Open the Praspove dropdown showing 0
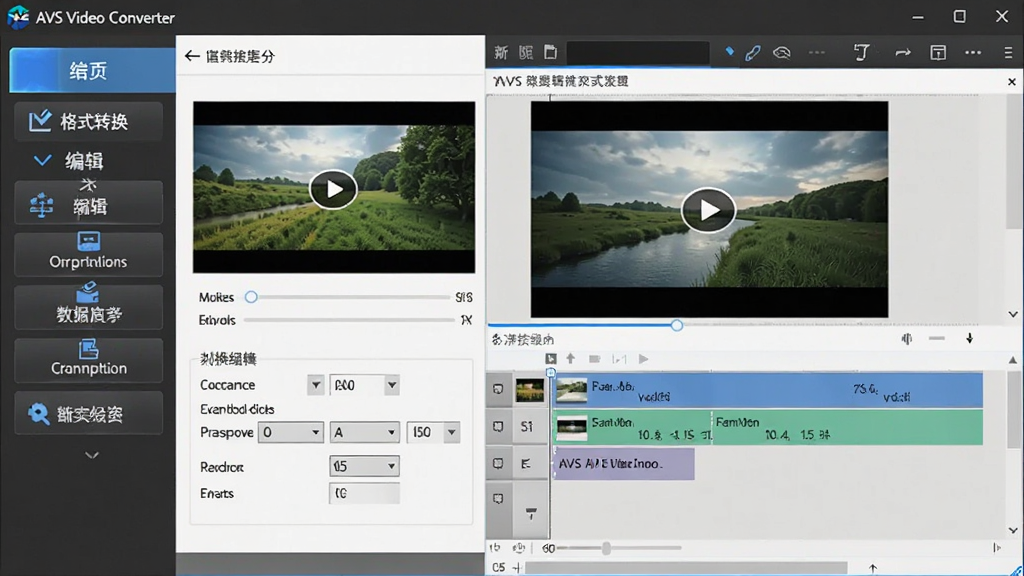The width and height of the screenshot is (1024, 576). [x=291, y=432]
